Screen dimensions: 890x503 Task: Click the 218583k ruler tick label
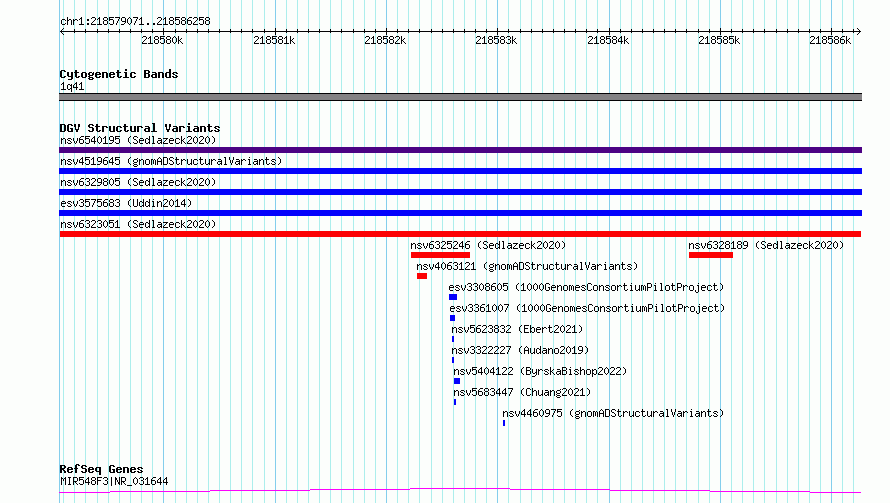(496, 40)
